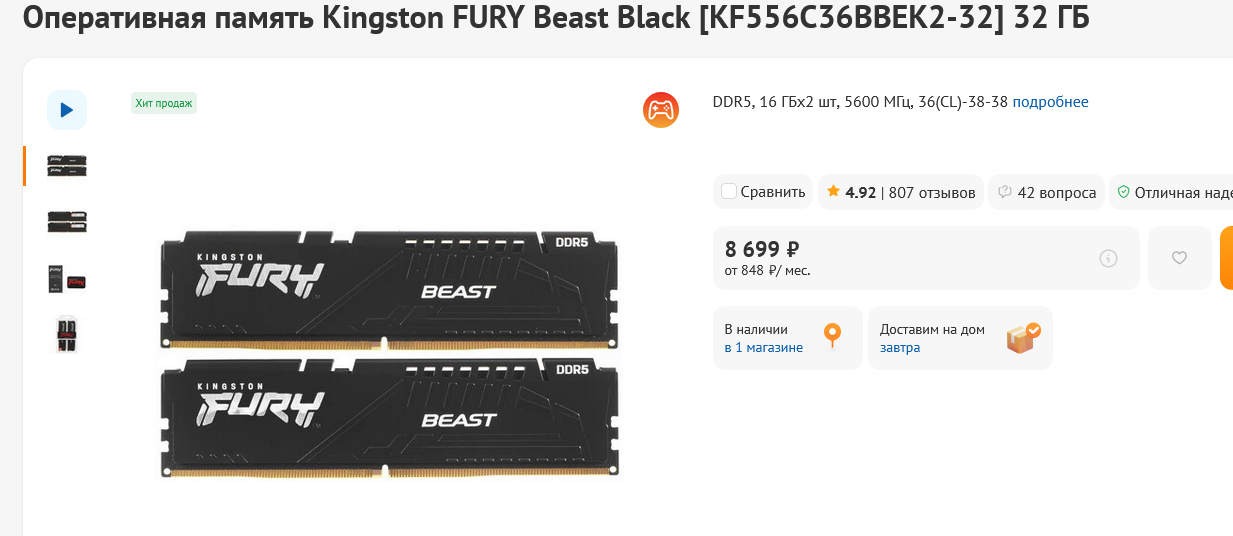
Task: Click the delivery box icon
Action: tap(1023, 338)
